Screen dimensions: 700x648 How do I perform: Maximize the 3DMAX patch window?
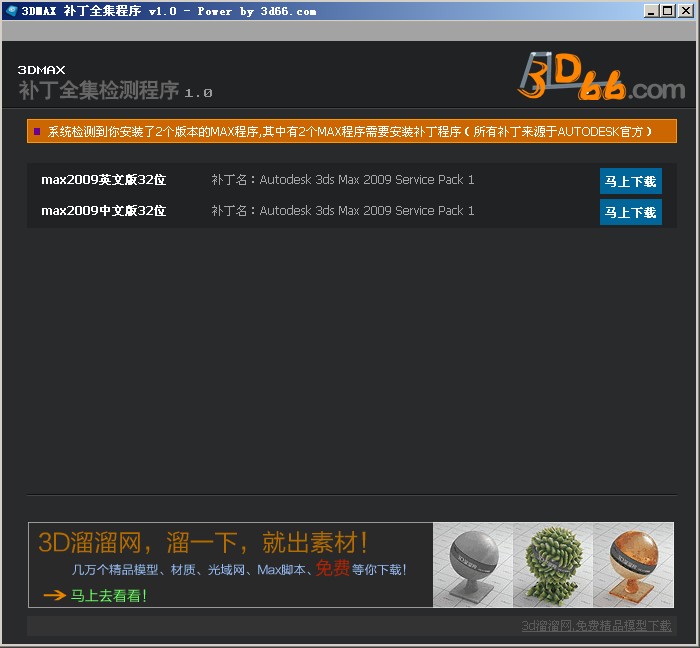[x=668, y=11]
